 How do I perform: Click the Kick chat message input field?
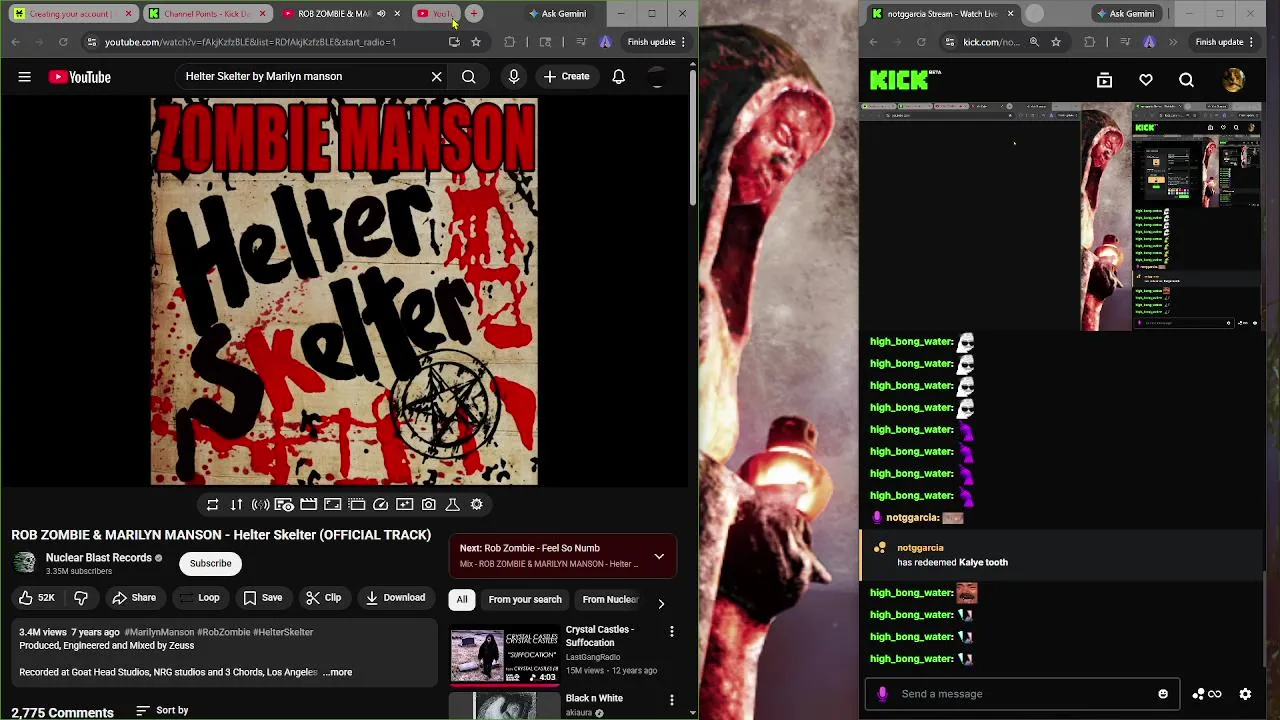click(x=1024, y=694)
